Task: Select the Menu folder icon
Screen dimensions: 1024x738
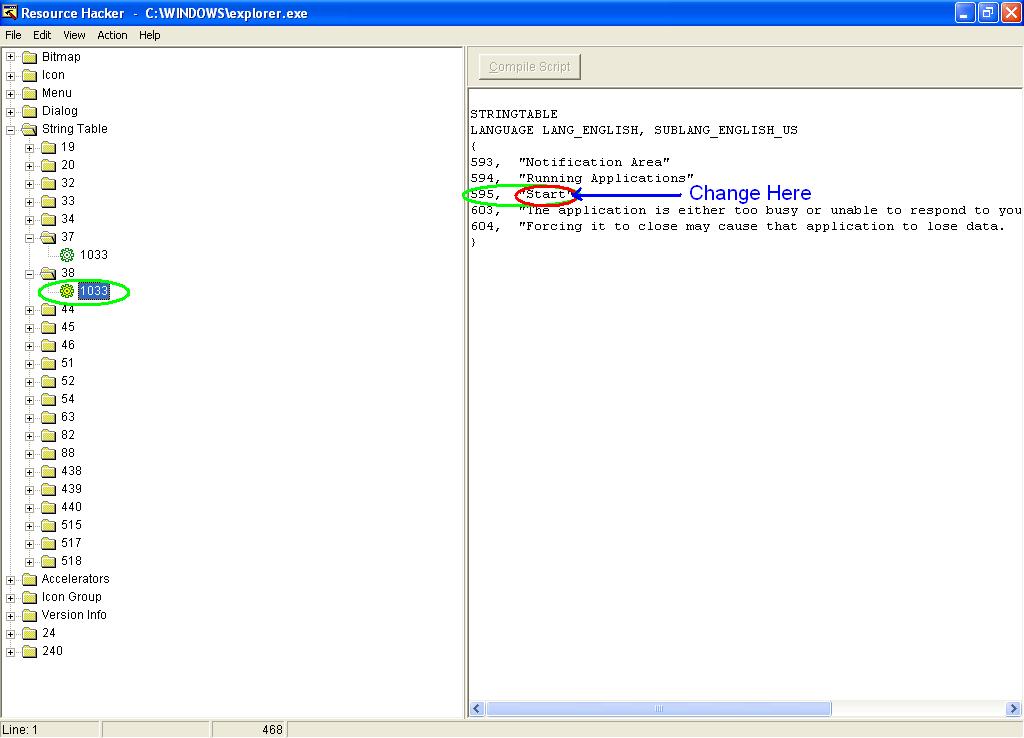Action: pyautogui.click(x=29, y=93)
